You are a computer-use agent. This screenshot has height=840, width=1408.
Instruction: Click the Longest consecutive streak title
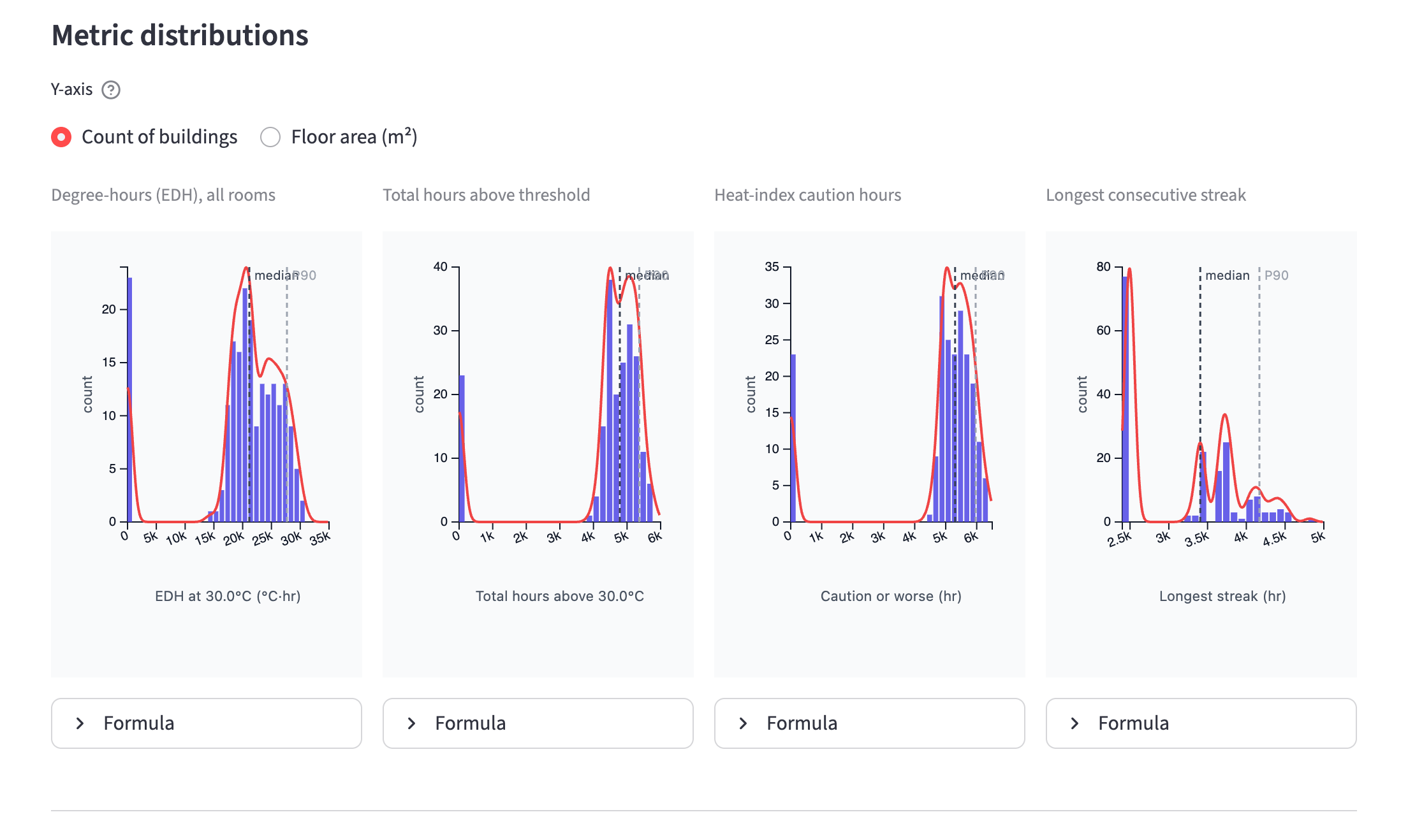pyautogui.click(x=1146, y=195)
